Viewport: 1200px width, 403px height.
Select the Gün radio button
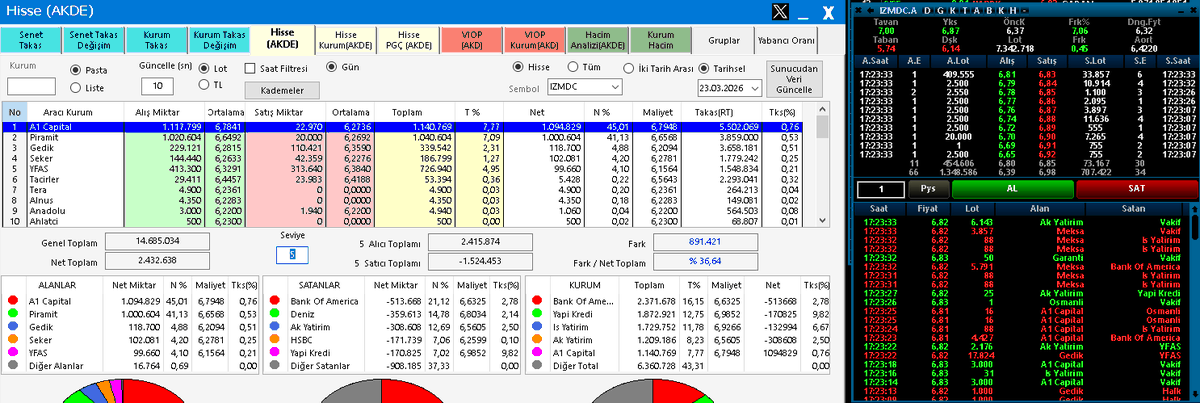(x=332, y=67)
